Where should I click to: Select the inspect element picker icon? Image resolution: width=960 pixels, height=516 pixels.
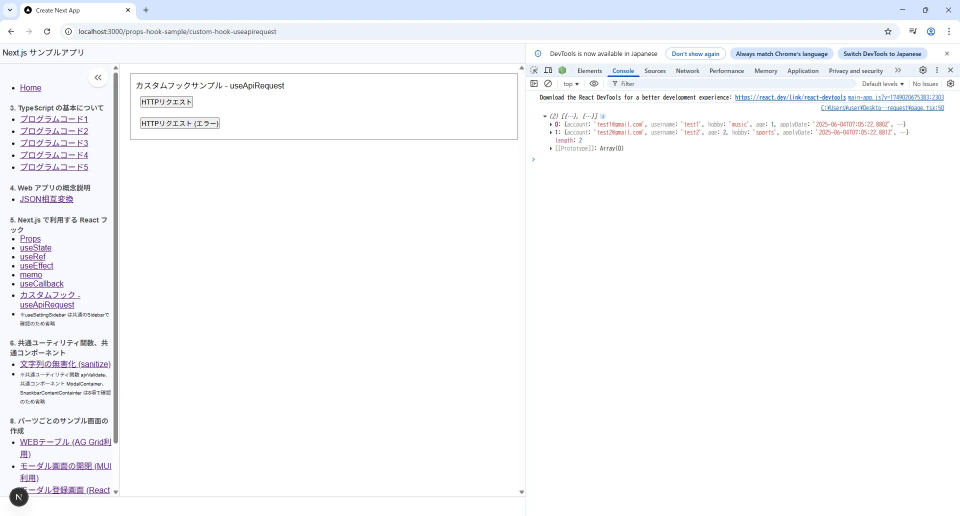click(534, 70)
